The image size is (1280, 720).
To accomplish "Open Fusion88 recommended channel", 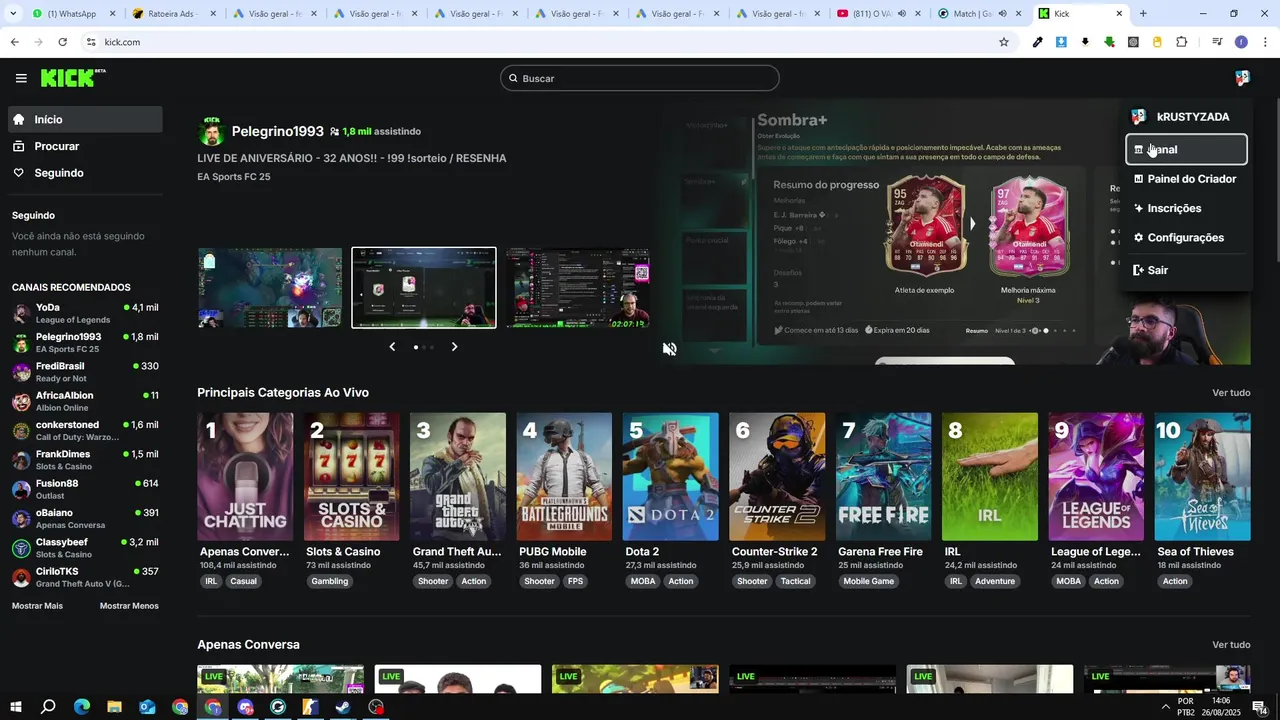I will pyautogui.click(x=85, y=489).
